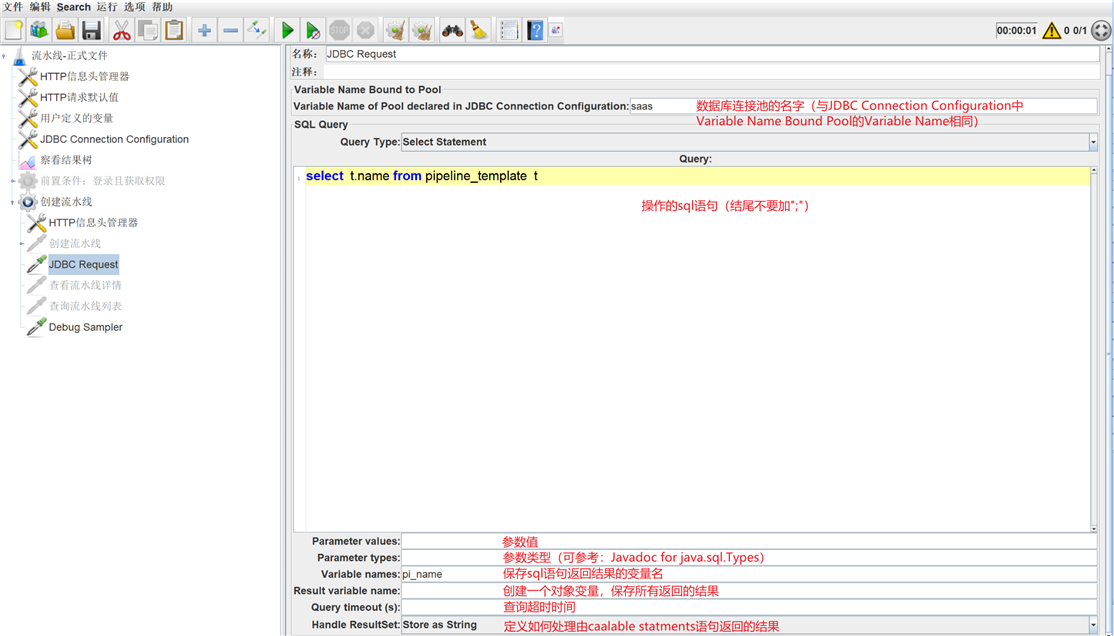Click the binoculars Search icon
The image size is (1114, 636).
pos(453,31)
